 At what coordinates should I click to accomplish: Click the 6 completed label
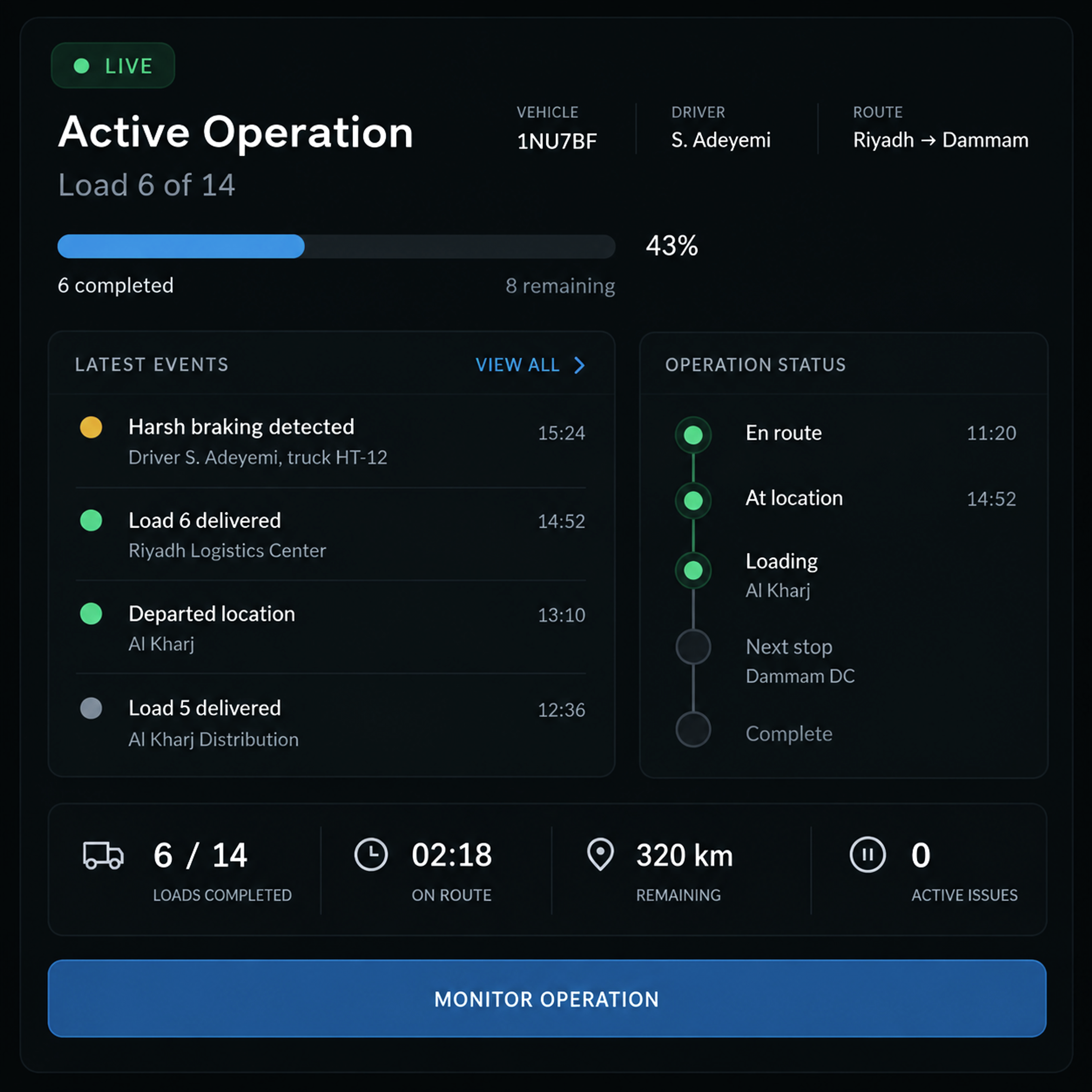(115, 286)
